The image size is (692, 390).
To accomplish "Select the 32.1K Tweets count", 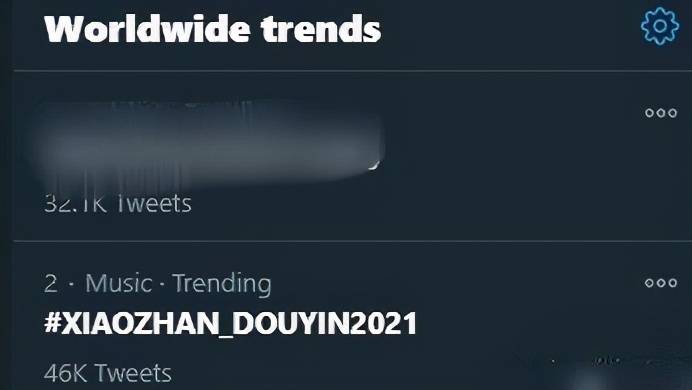I will click(x=118, y=204).
